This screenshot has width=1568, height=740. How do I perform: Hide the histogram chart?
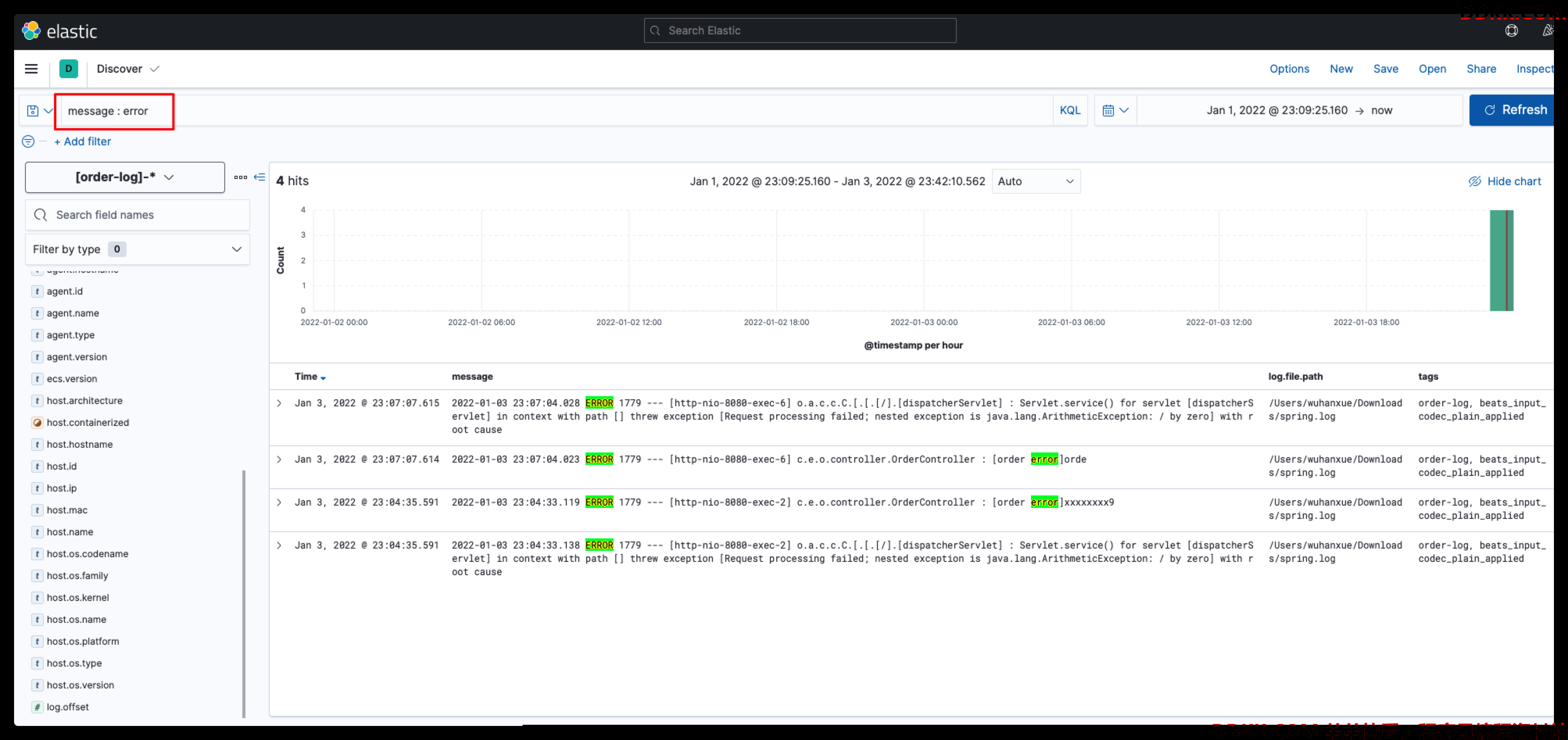click(1505, 181)
